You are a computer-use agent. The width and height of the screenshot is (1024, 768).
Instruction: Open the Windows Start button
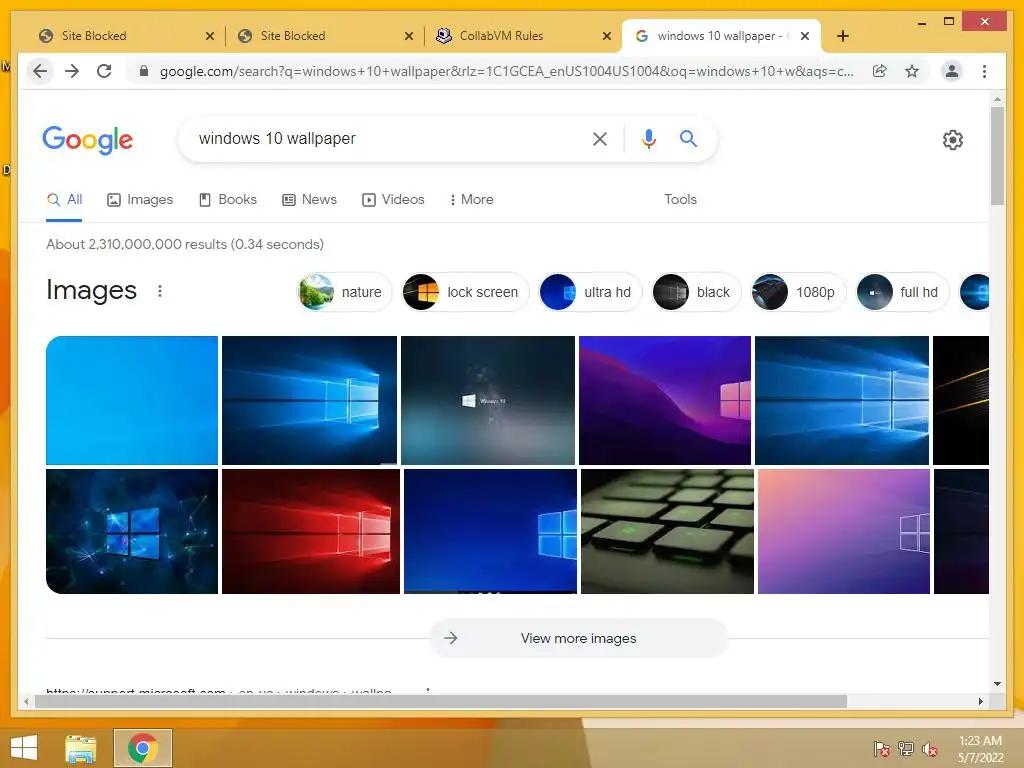click(24, 748)
